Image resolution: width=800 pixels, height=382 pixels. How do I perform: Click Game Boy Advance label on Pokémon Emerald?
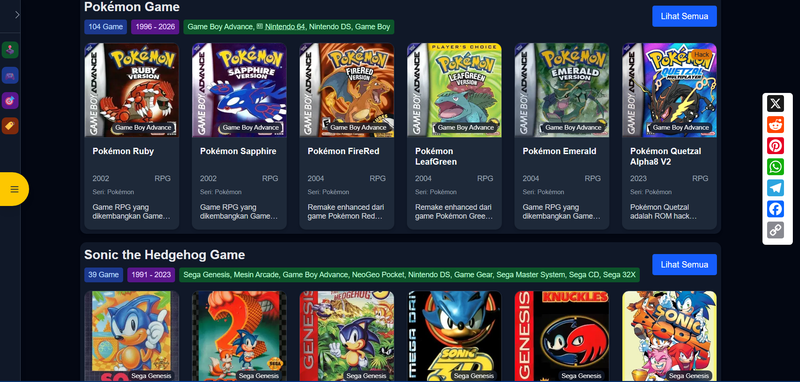point(573,128)
